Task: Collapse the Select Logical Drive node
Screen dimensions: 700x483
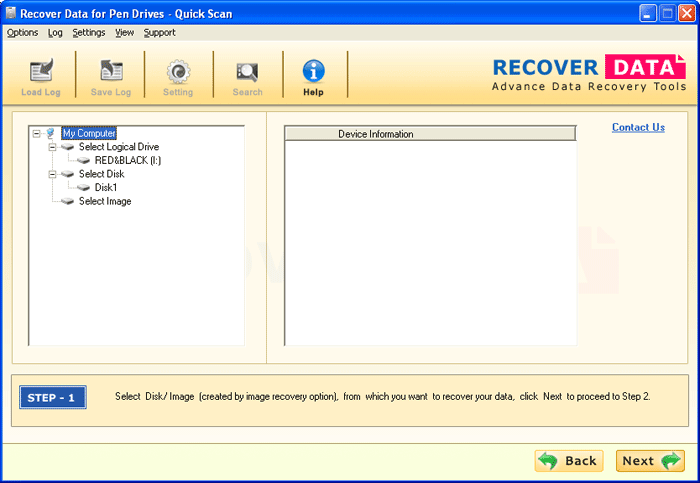Action: tap(52, 147)
